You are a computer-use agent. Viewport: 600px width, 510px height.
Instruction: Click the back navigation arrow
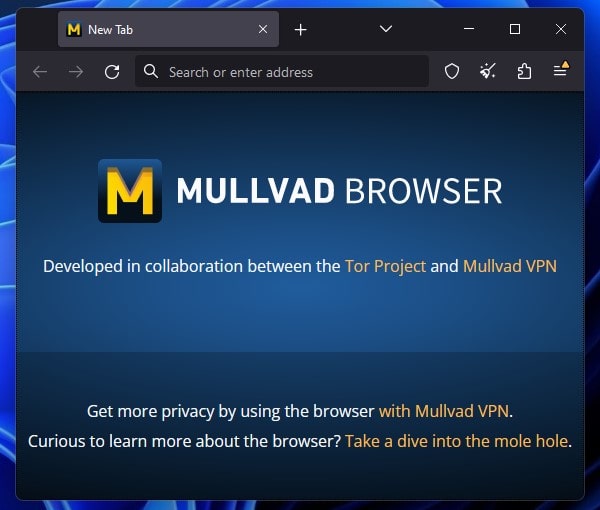(x=40, y=72)
